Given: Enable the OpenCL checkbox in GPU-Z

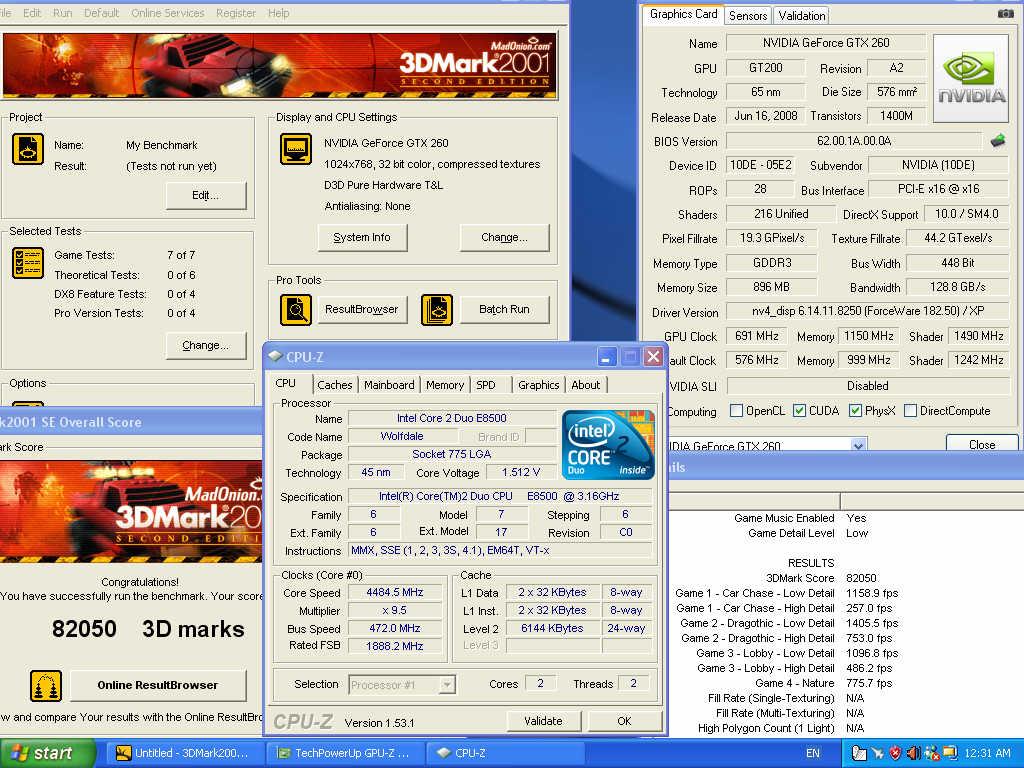Looking at the screenshot, I should (736, 411).
